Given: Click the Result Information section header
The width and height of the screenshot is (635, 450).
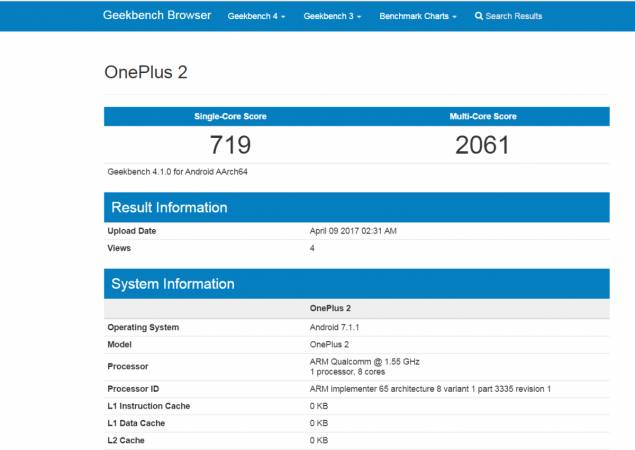Looking at the screenshot, I should [x=357, y=207].
